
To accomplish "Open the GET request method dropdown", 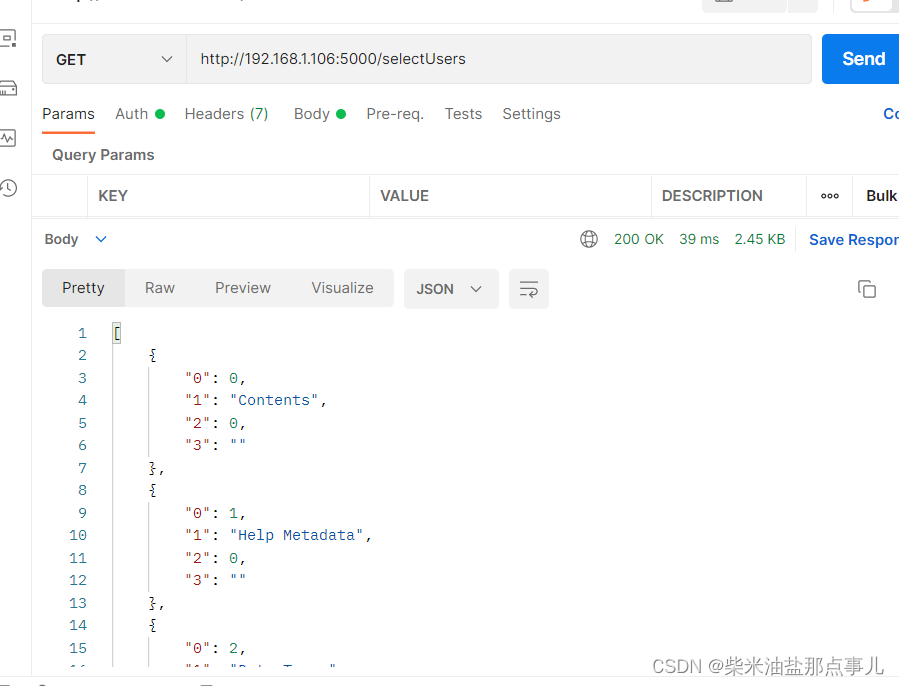I will coord(113,59).
